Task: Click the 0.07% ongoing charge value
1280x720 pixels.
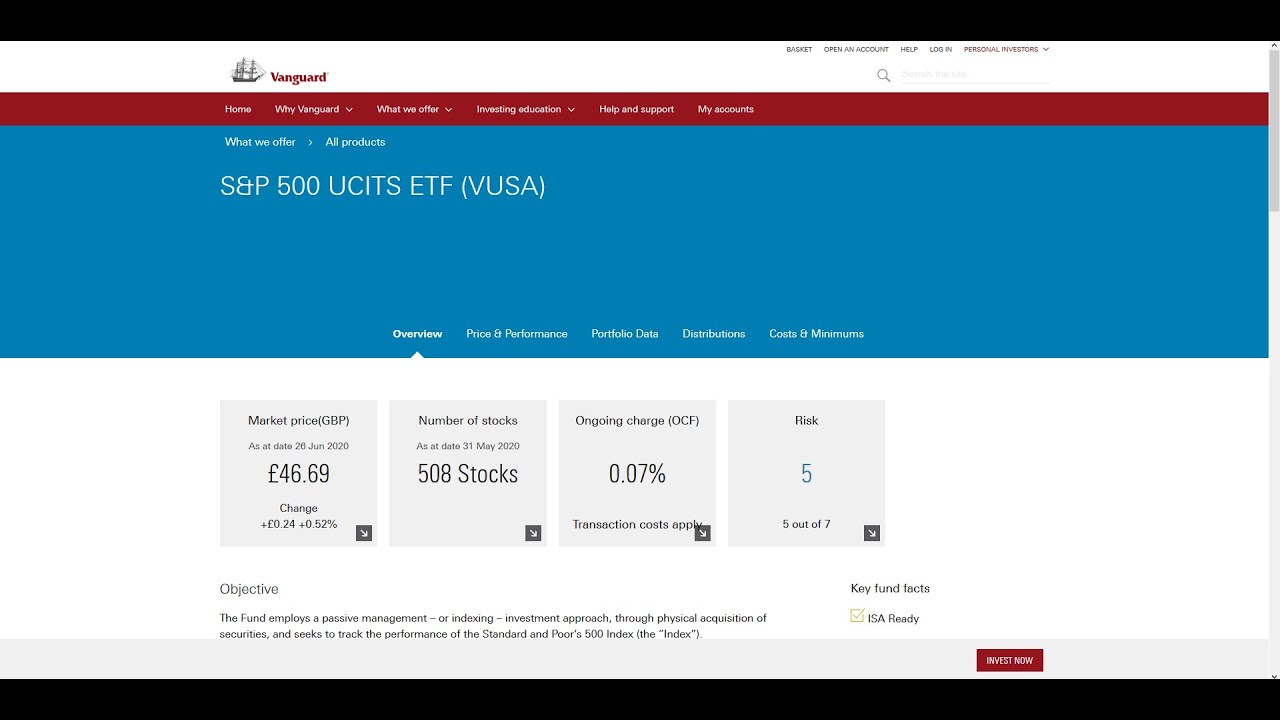Action: pyautogui.click(x=637, y=474)
